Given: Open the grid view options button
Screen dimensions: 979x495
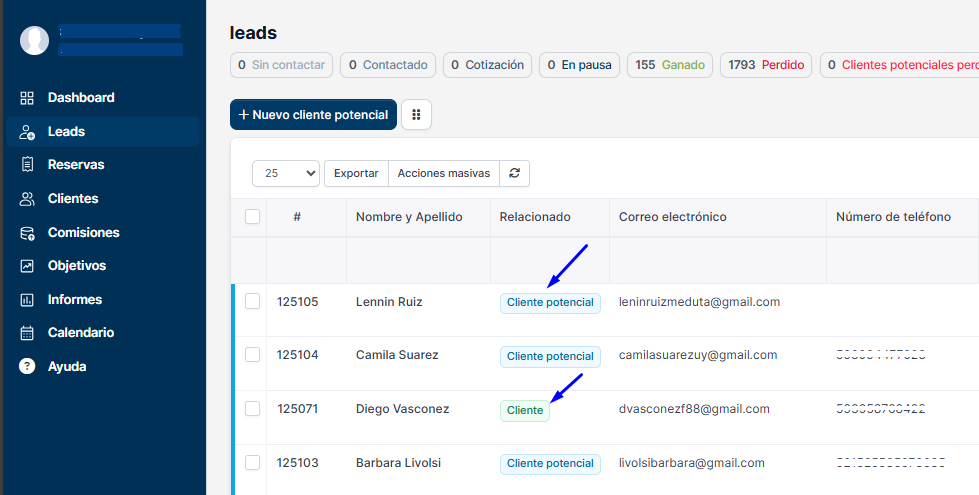Looking at the screenshot, I should (416, 115).
